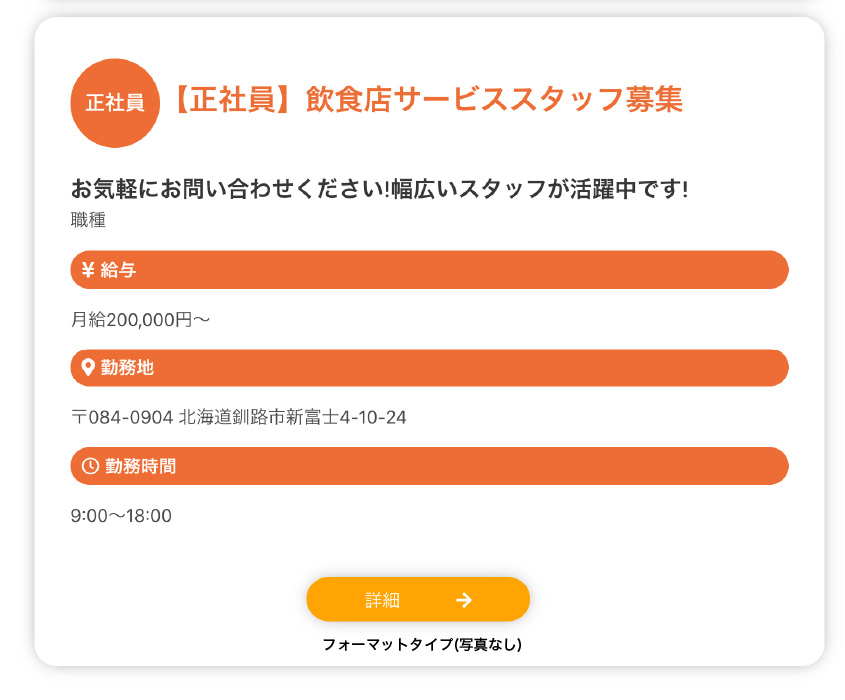Open details via the 詳細 button label
The width and height of the screenshot is (845, 700).
coord(383,600)
